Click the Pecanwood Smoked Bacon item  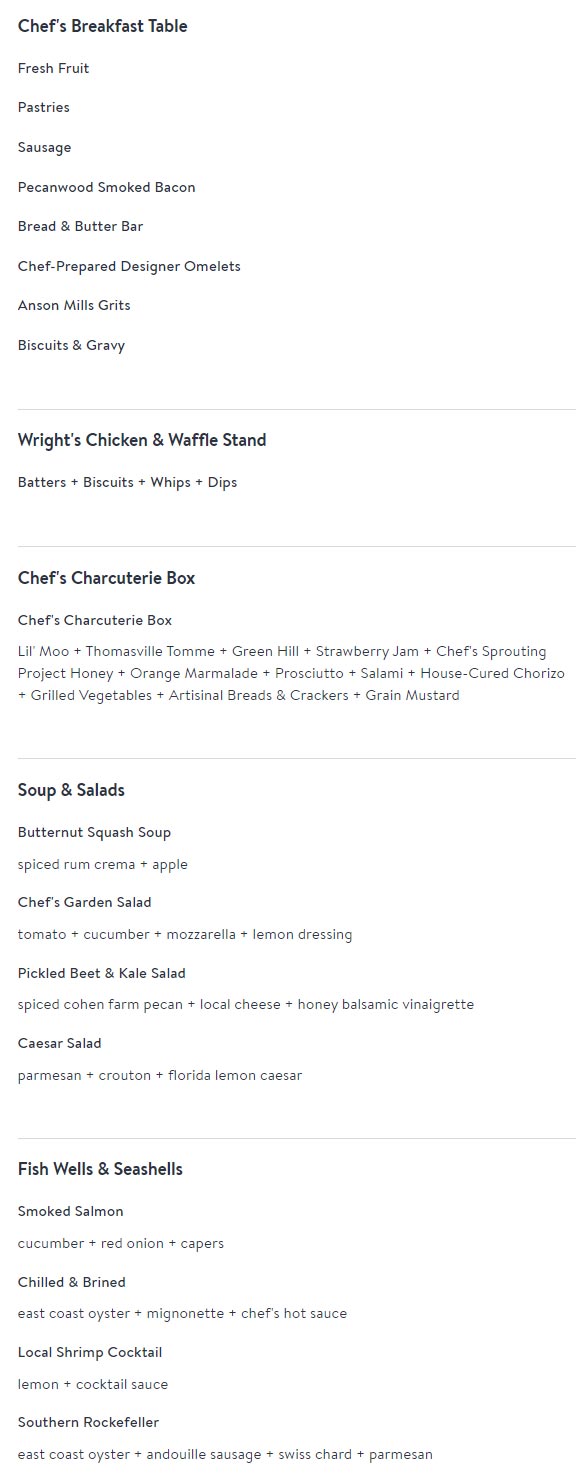[106, 187]
